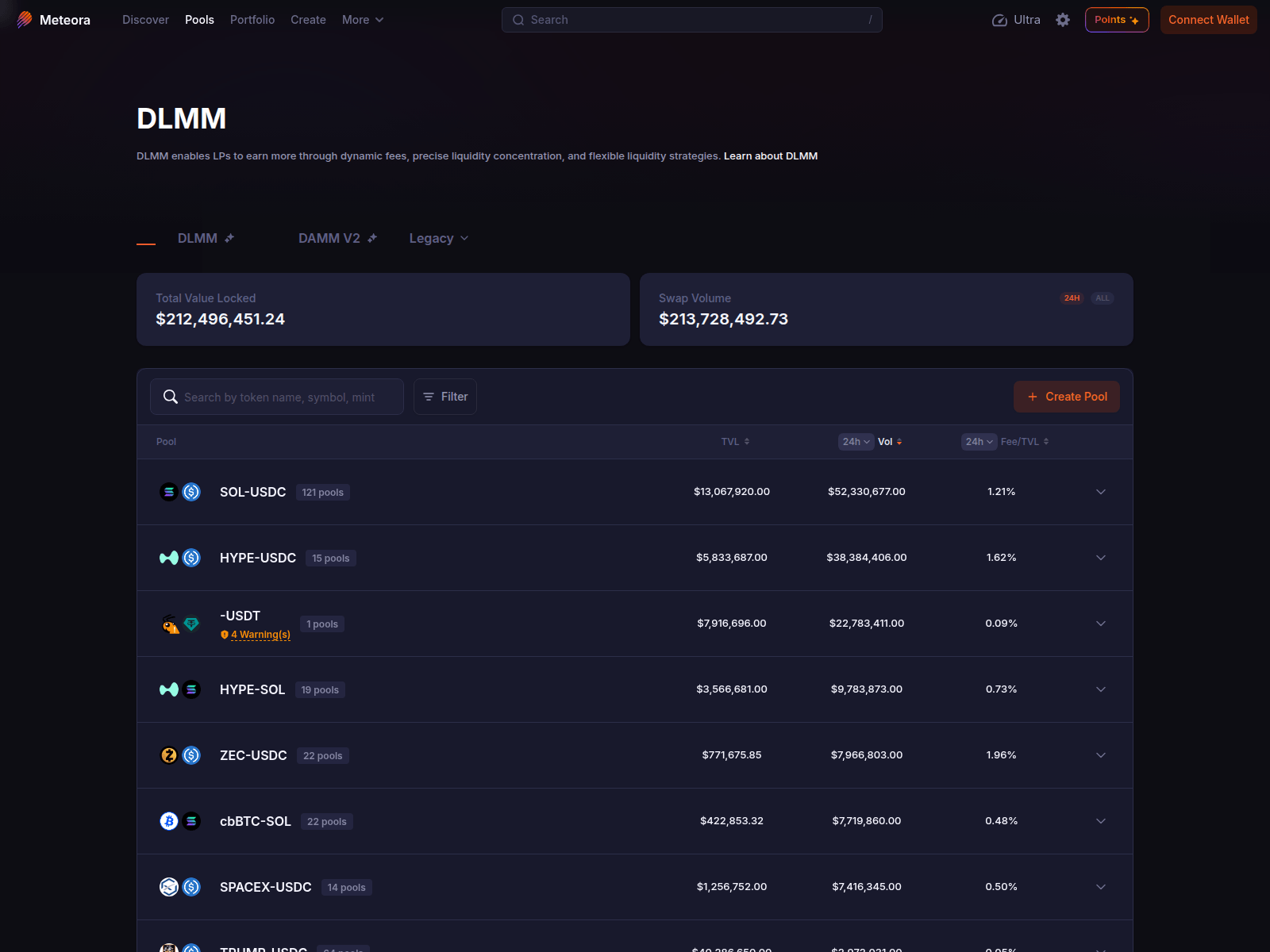The height and width of the screenshot is (952, 1270).
Task: Click the Total Value Locked amount
Action: pos(221,319)
